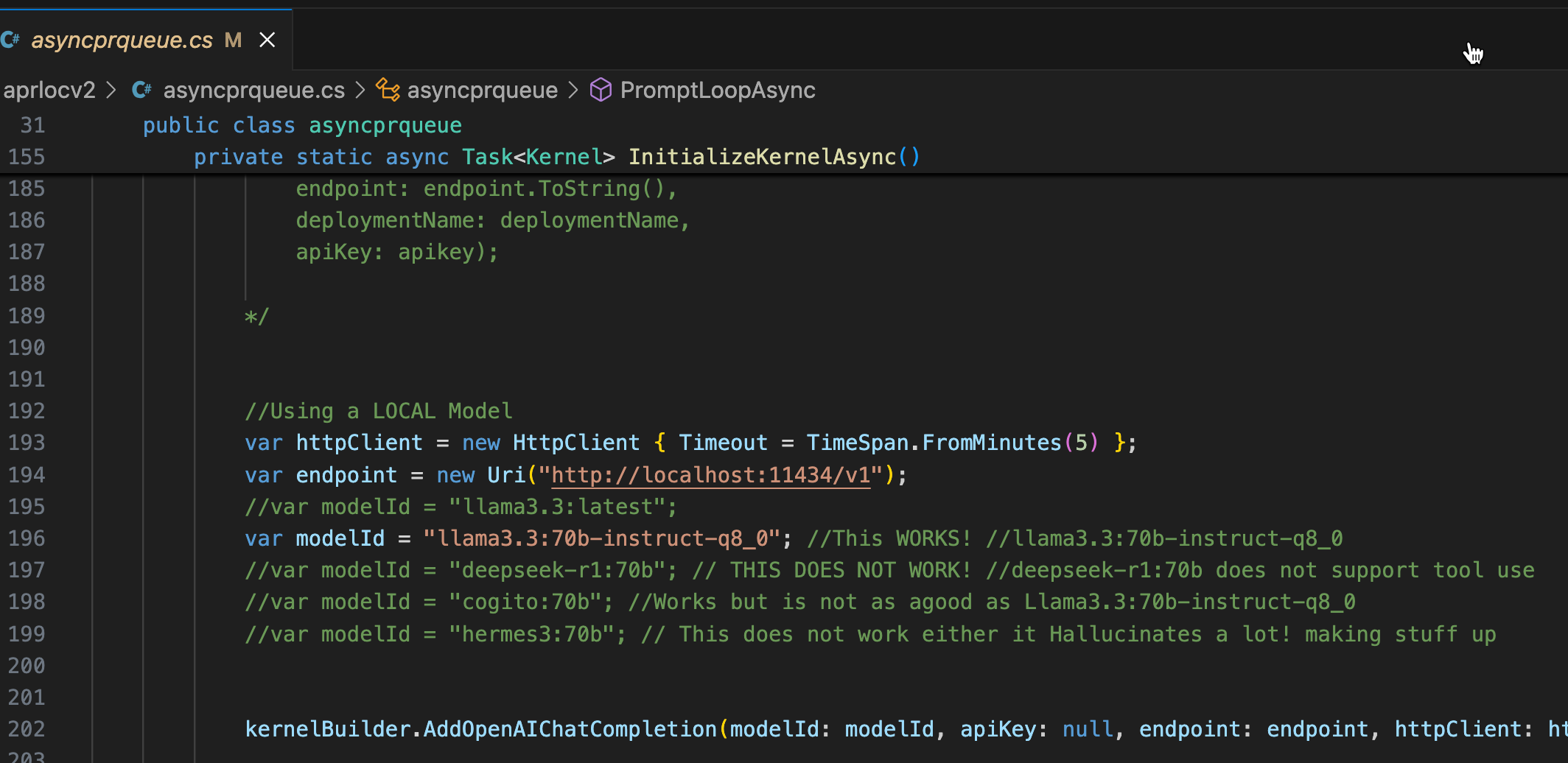Click line number 196 in the gutter
Viewport: 1568px width, 763px height.
pos(27,538)
